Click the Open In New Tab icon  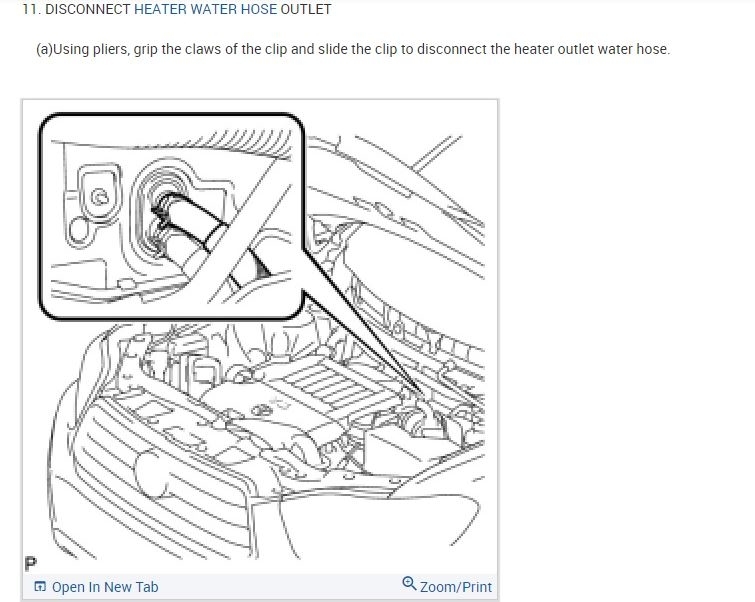[40, 587]
